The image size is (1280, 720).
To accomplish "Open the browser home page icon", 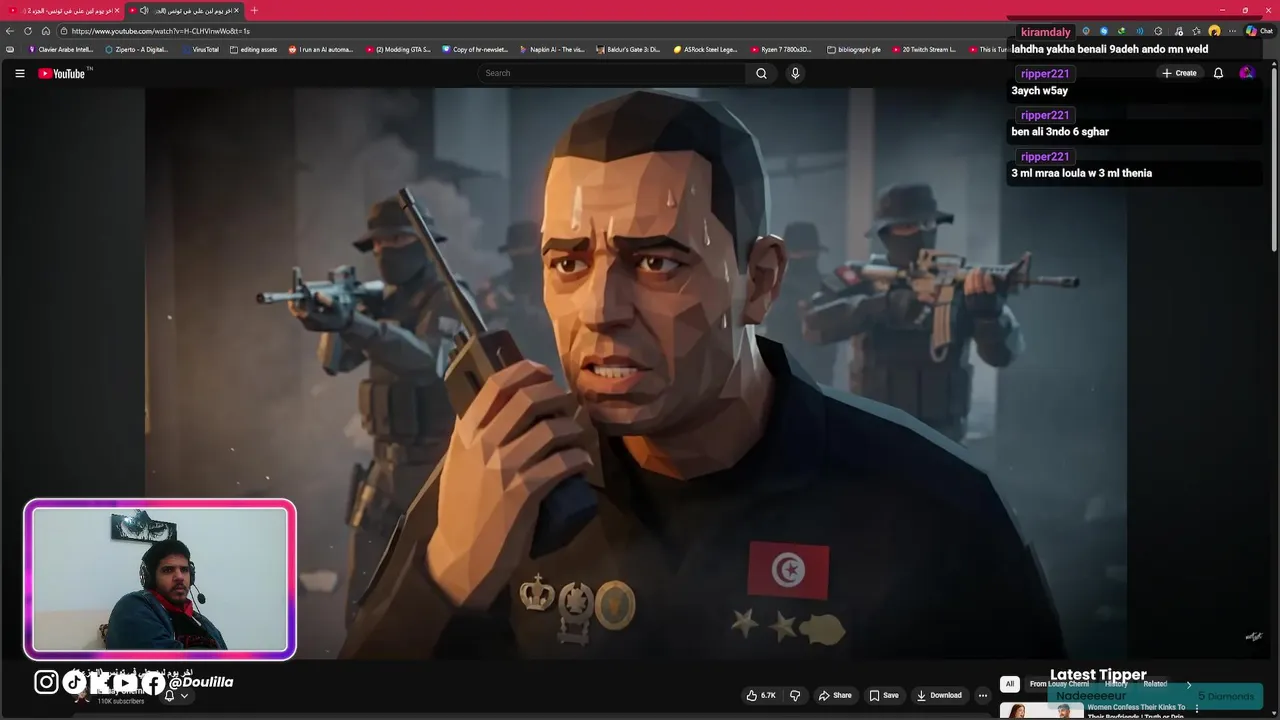I will [46, 31].
